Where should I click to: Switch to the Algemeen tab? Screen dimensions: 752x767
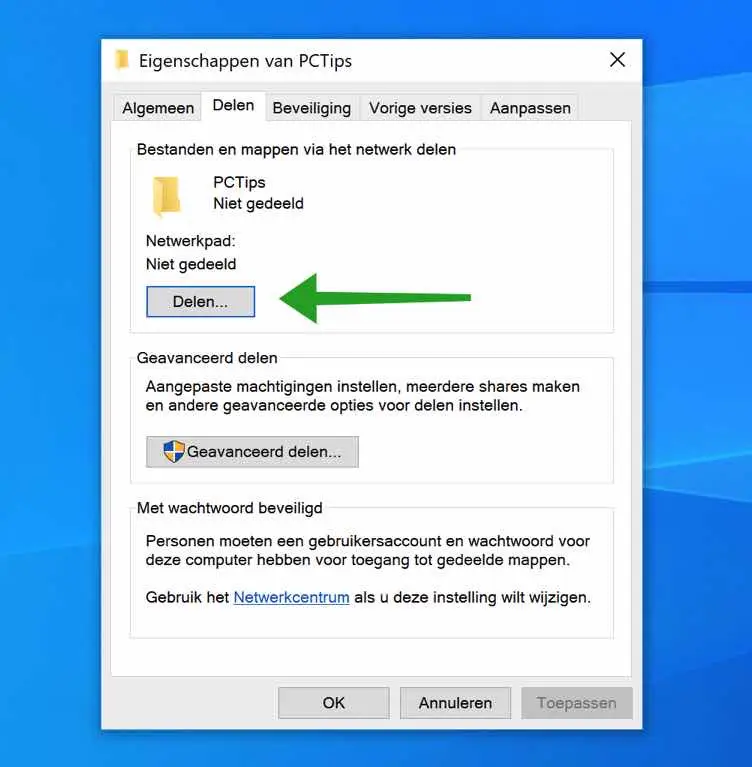coord(158,108)
